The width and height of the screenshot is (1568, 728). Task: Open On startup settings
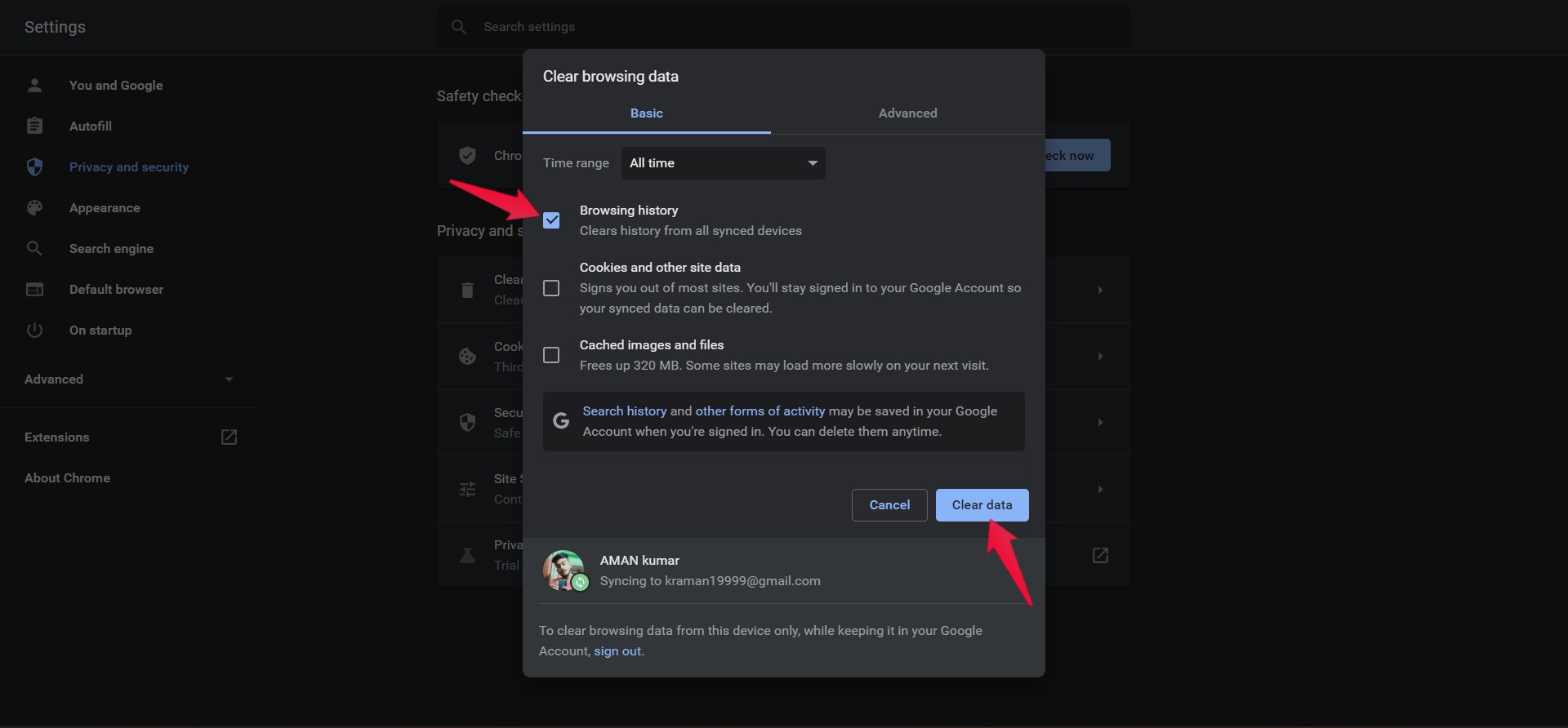click(100, 330)
